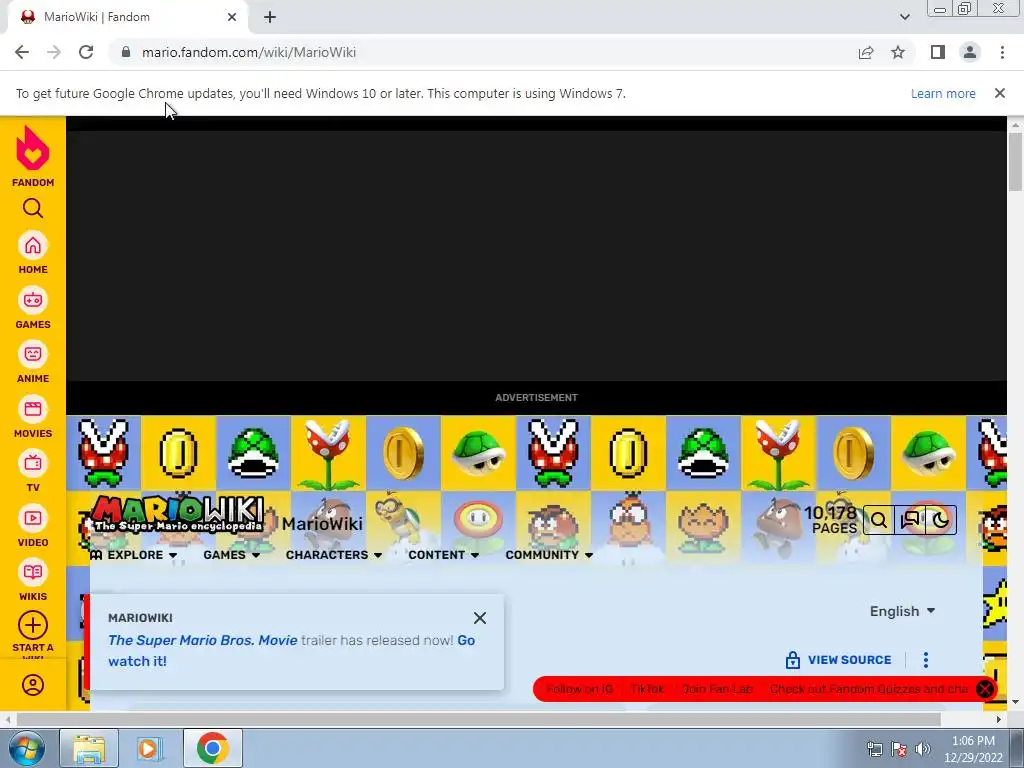1024x768 pixels.
Task: Open the tab search chevron
Action: (904, 17)
